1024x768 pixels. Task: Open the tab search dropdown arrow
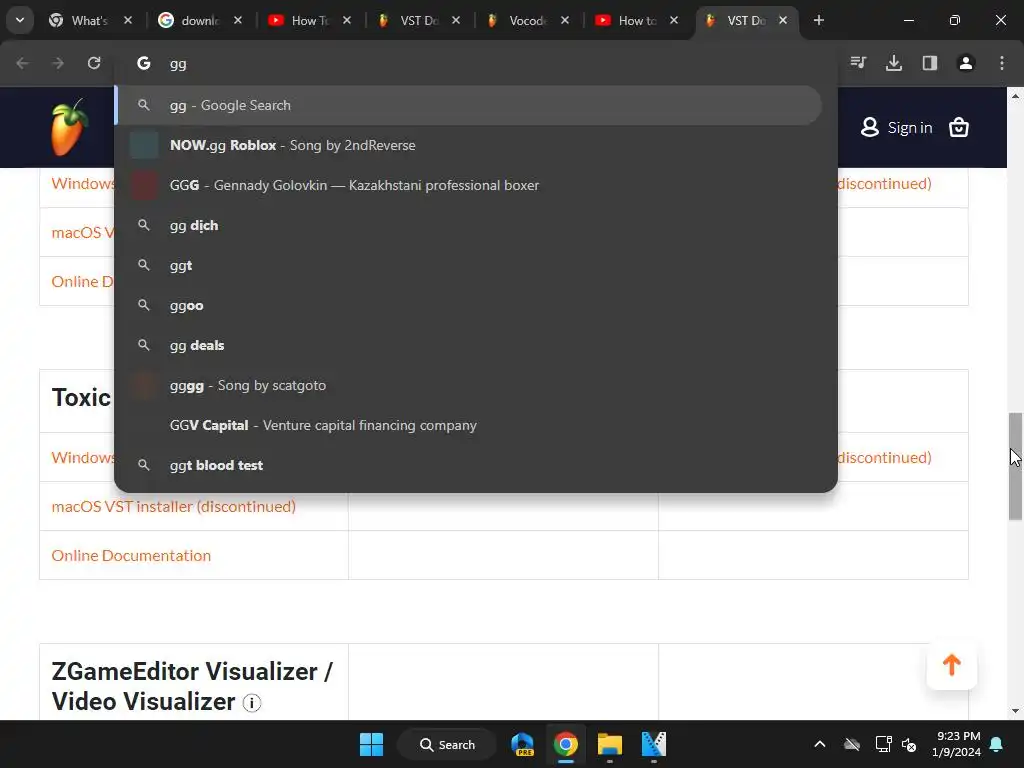[20, 20]
